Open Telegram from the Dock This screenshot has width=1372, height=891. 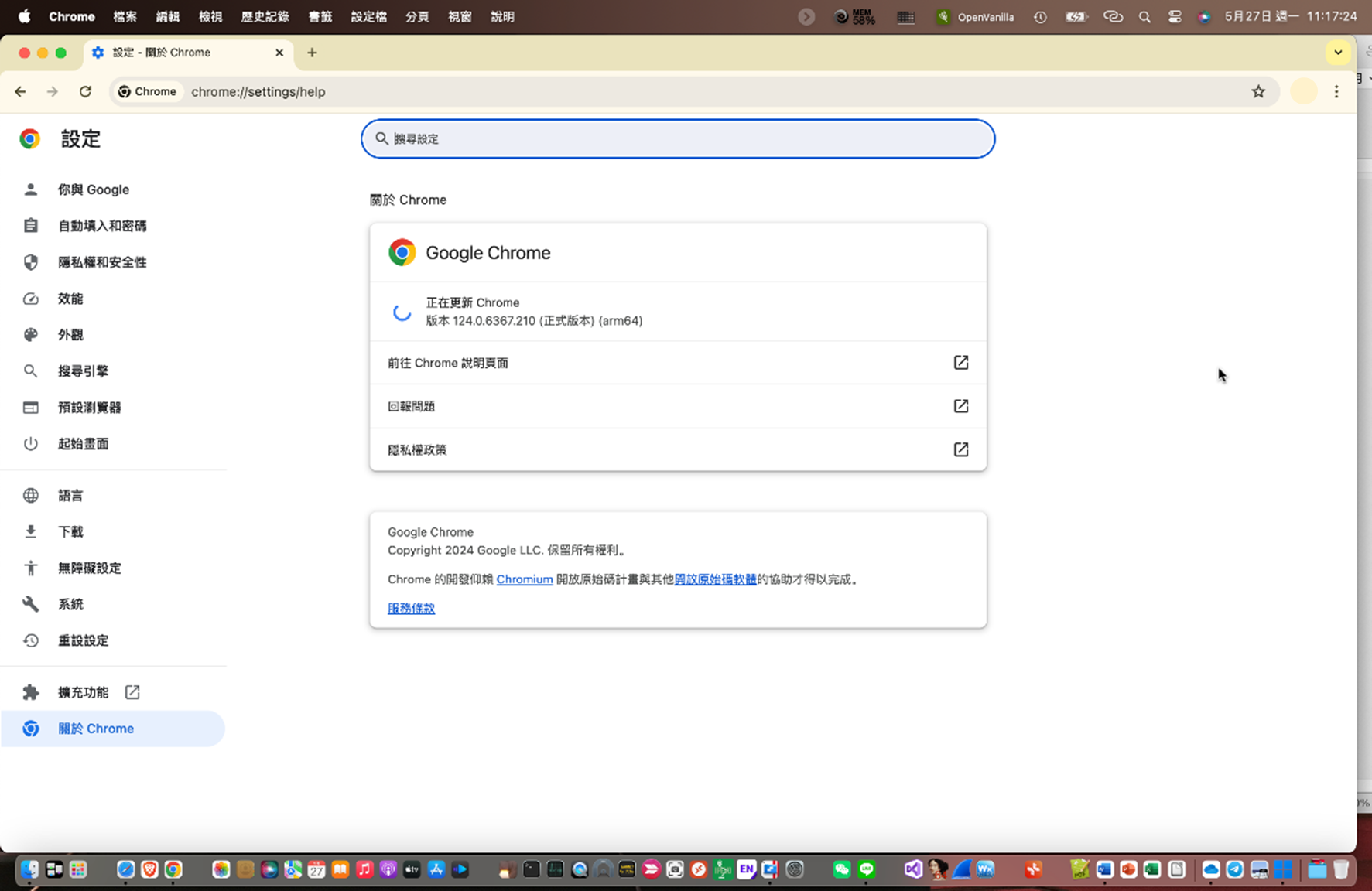(x=1235, y=869)
